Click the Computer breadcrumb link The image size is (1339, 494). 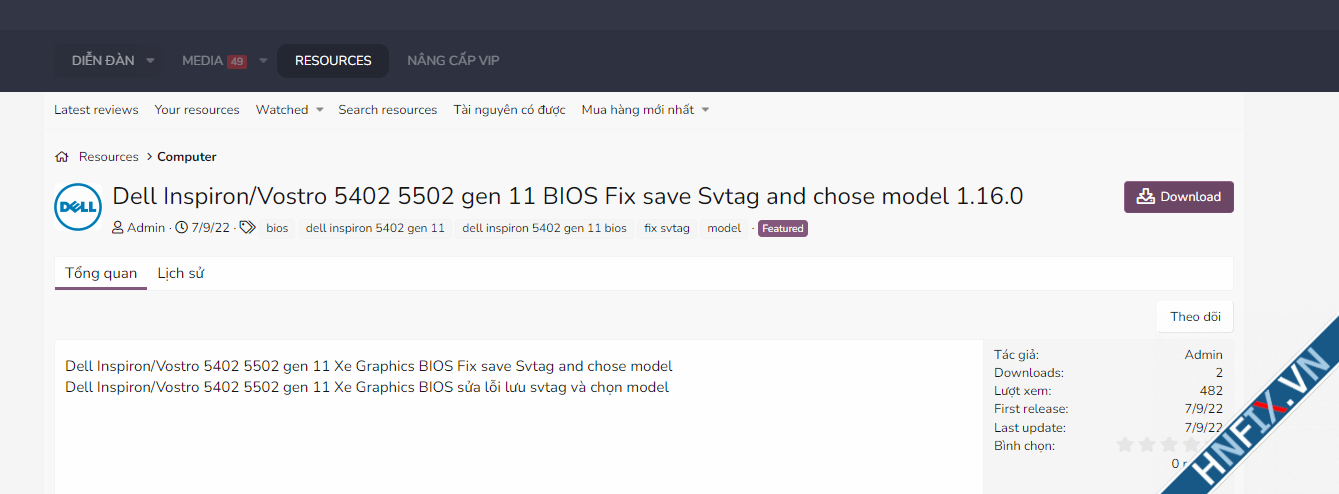click(x=187, y=157)
